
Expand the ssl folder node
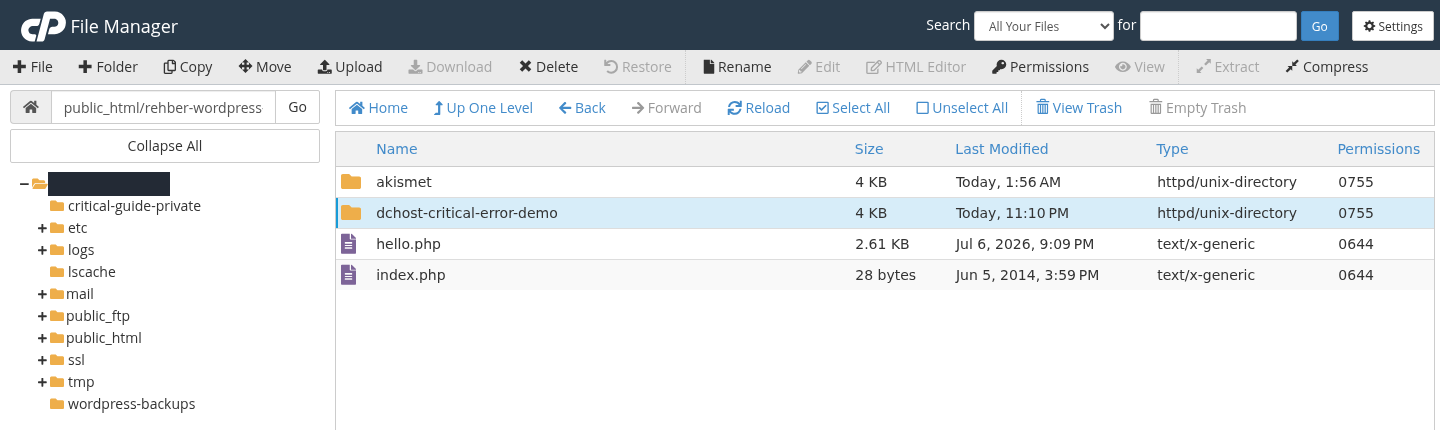point(43,360)
